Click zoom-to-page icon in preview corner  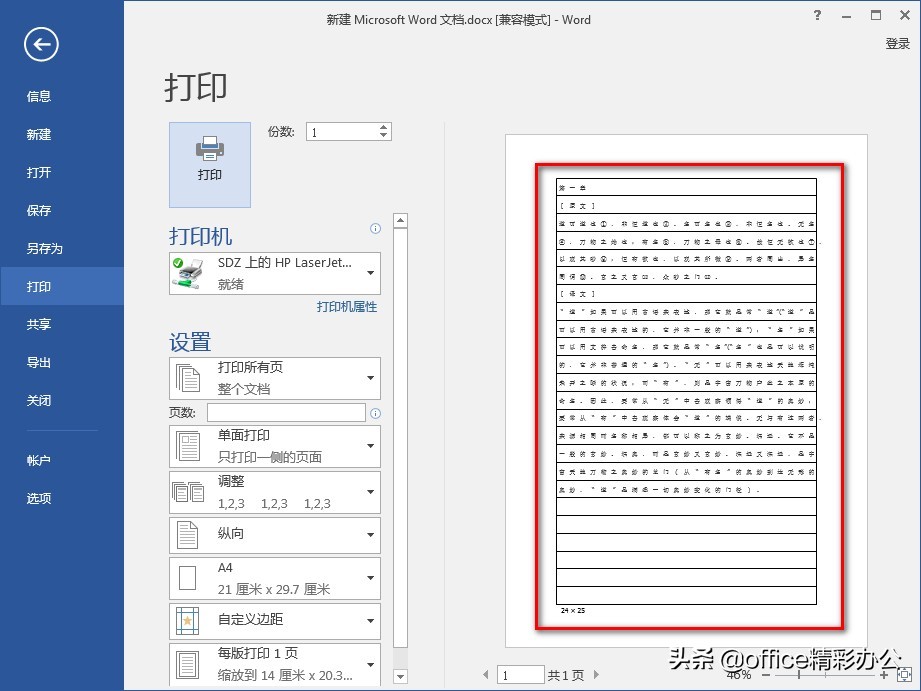click(x=905, y=675)
